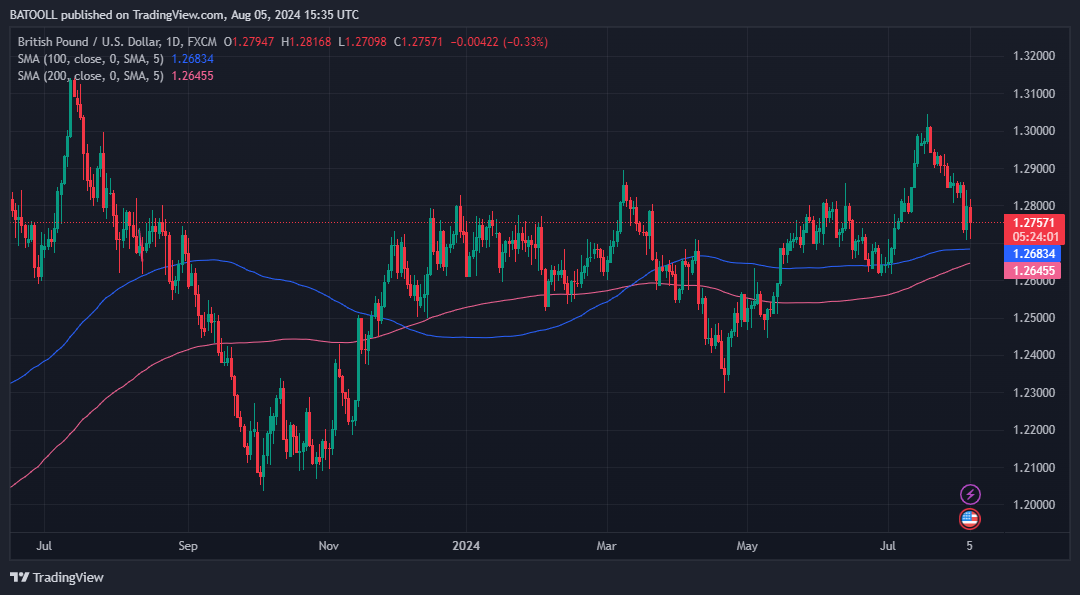Click the blue 1.26834 SMA price label

[1034, 253]
